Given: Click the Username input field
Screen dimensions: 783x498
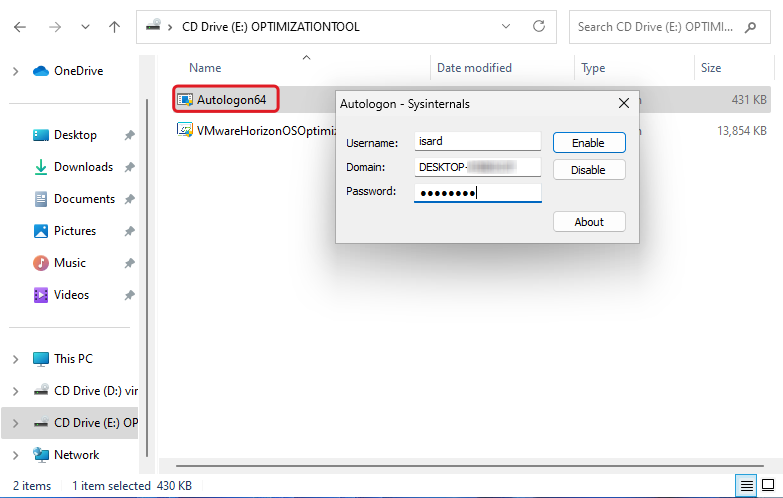Looking at the screenshot, I should point(477,143).
